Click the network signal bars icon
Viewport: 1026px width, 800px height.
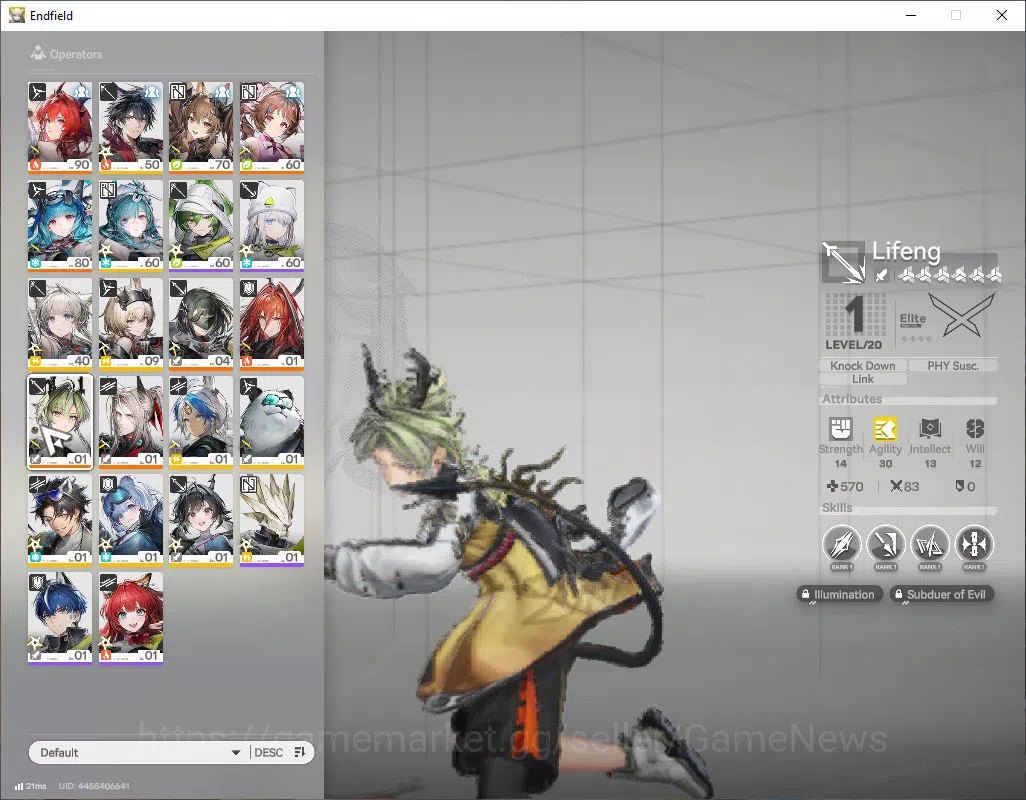click(x=19, y=786)
